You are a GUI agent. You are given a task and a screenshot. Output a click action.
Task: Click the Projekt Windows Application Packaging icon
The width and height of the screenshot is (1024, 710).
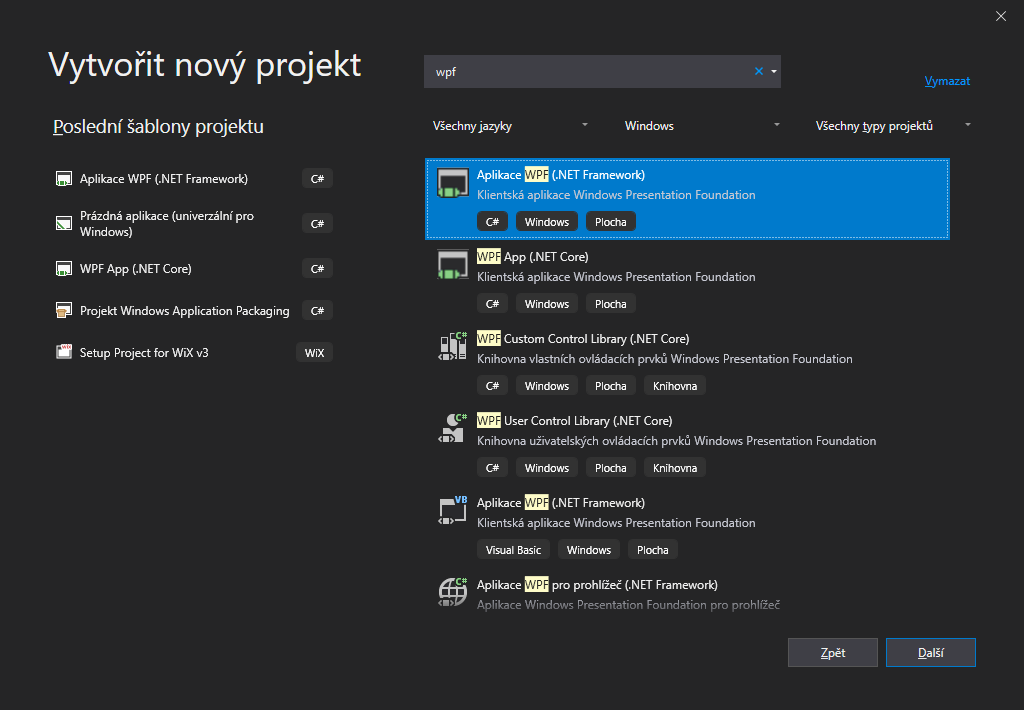[x=64, y=310]
